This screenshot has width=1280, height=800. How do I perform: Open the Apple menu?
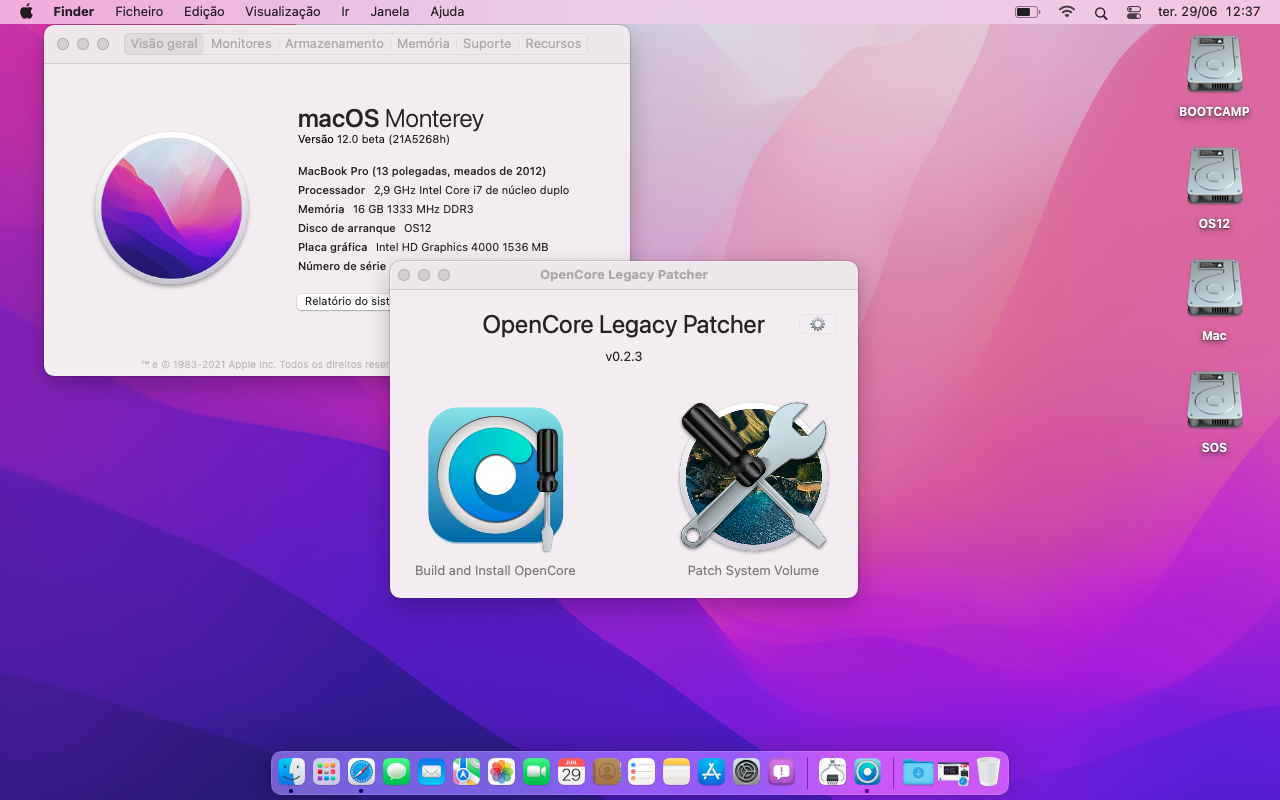coord(26,12)
